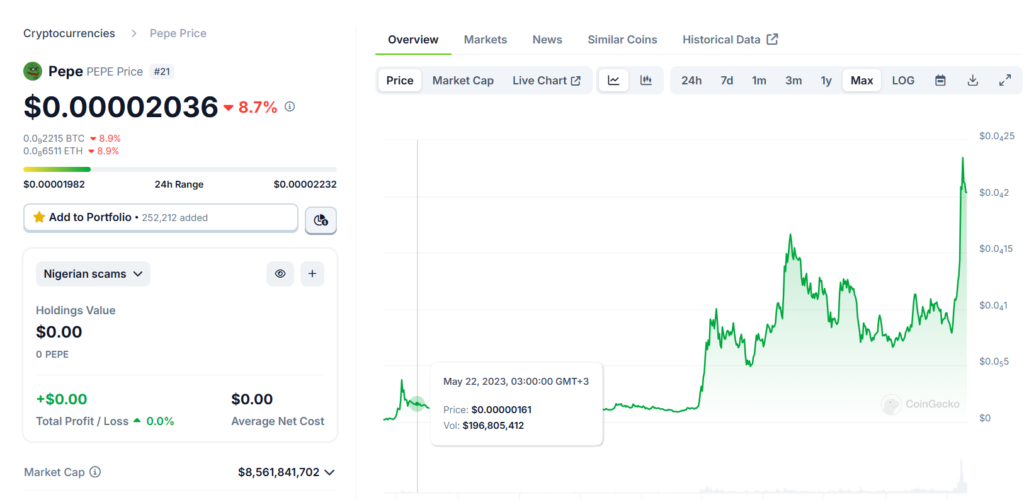Go to Cryptocurrencies breadcrumb link
Screen dimensions: 1024x500
pos(69,33)
